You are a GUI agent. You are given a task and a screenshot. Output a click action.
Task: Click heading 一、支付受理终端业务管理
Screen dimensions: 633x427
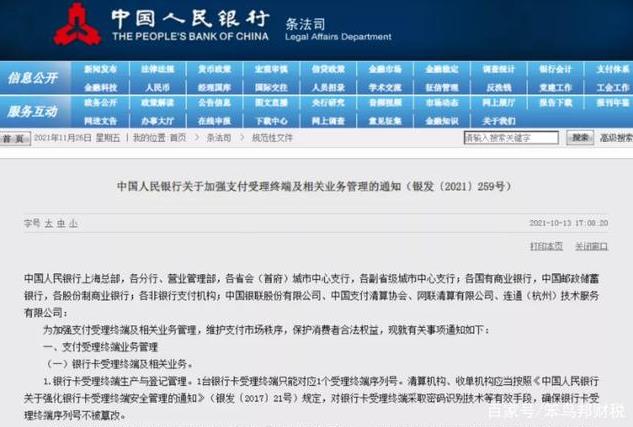click(x=100, y=347)
